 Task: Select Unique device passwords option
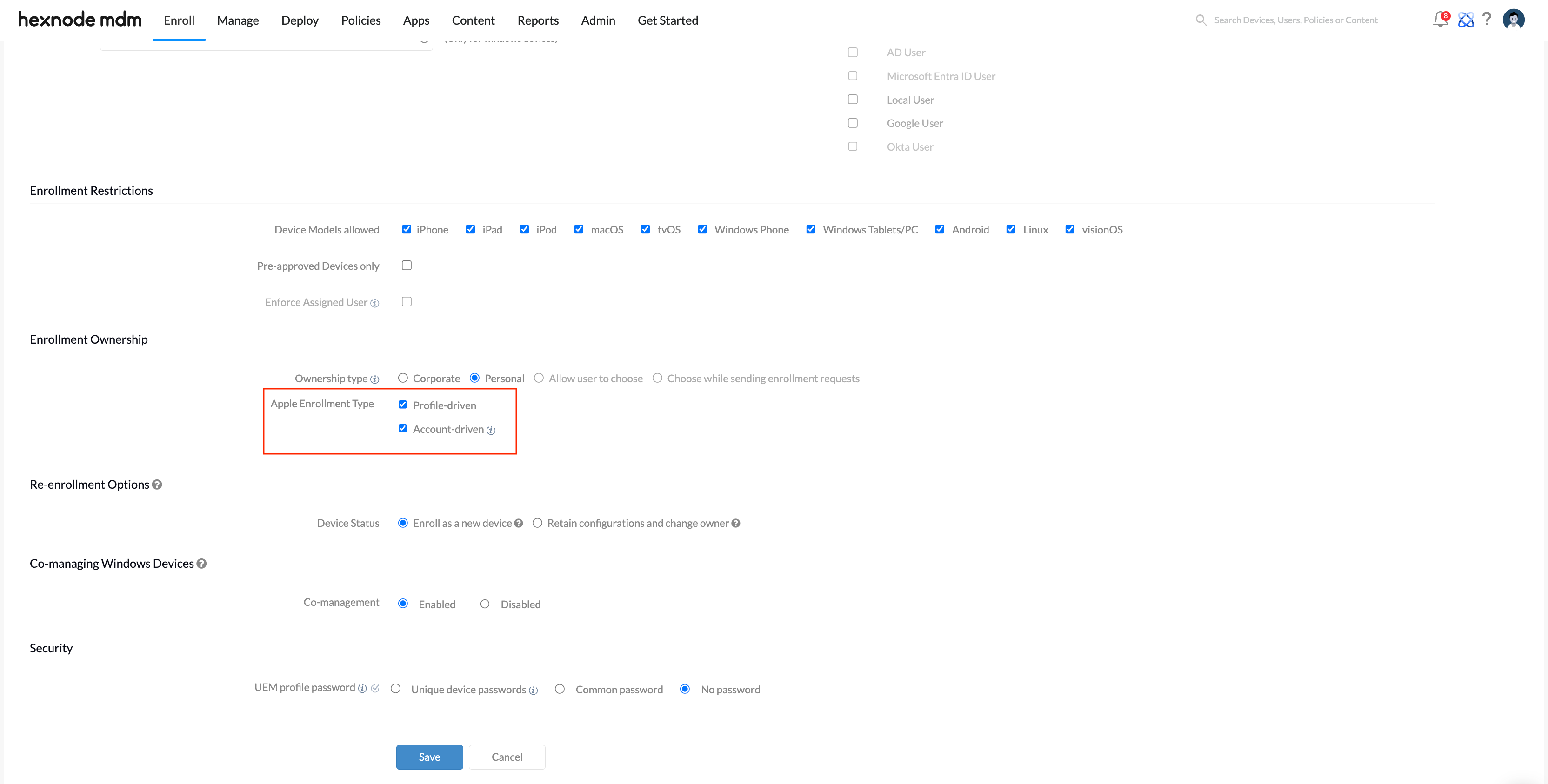pyautogui.click(x=395, y=689)
